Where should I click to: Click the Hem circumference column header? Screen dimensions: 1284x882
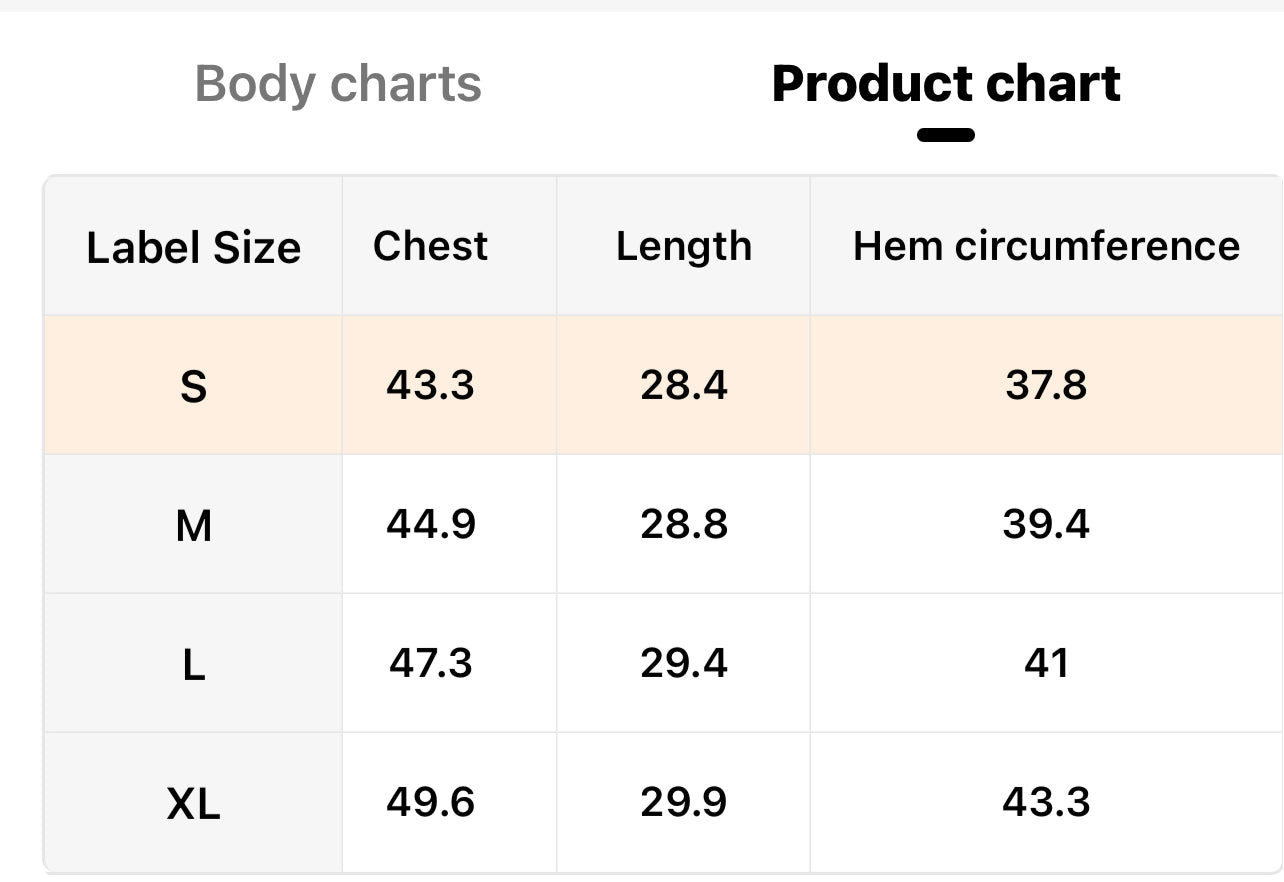(1045, 246)
